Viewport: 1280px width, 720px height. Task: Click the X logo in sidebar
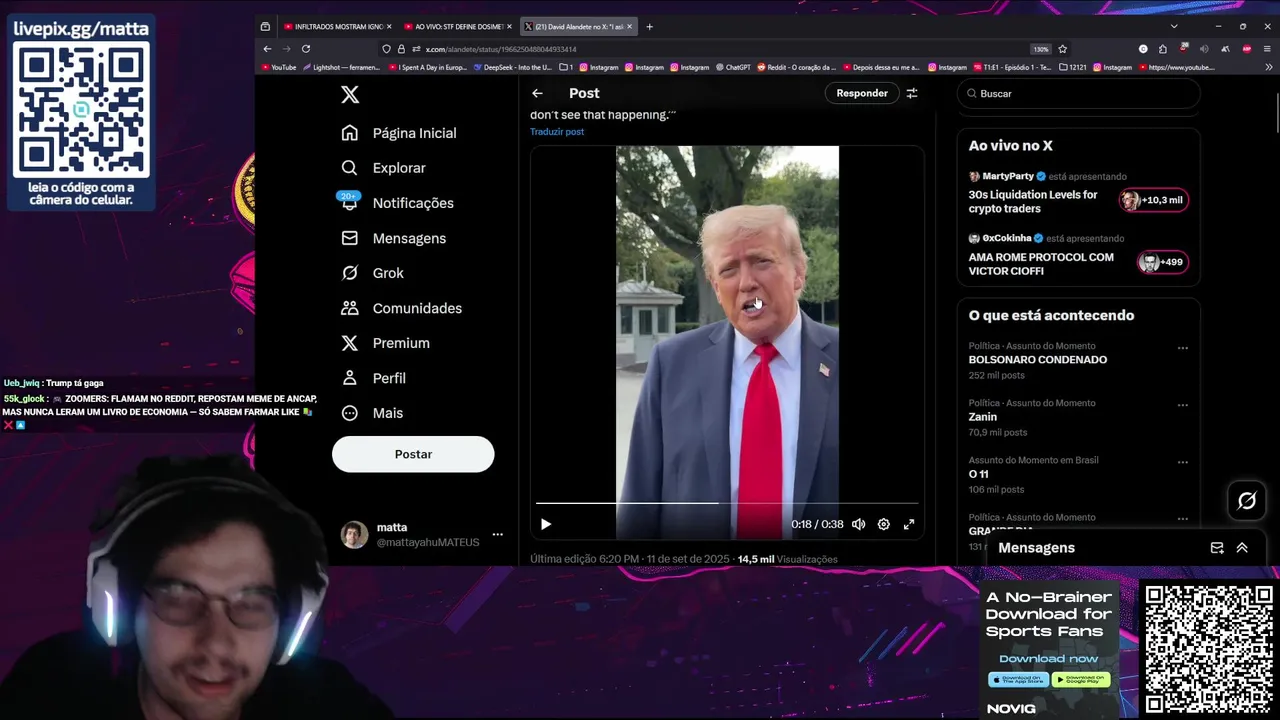[x=349, y=95]
